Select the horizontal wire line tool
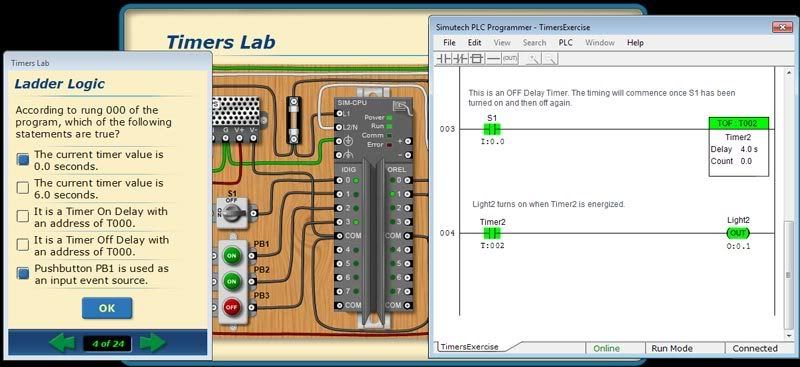 tap(493, 59)
